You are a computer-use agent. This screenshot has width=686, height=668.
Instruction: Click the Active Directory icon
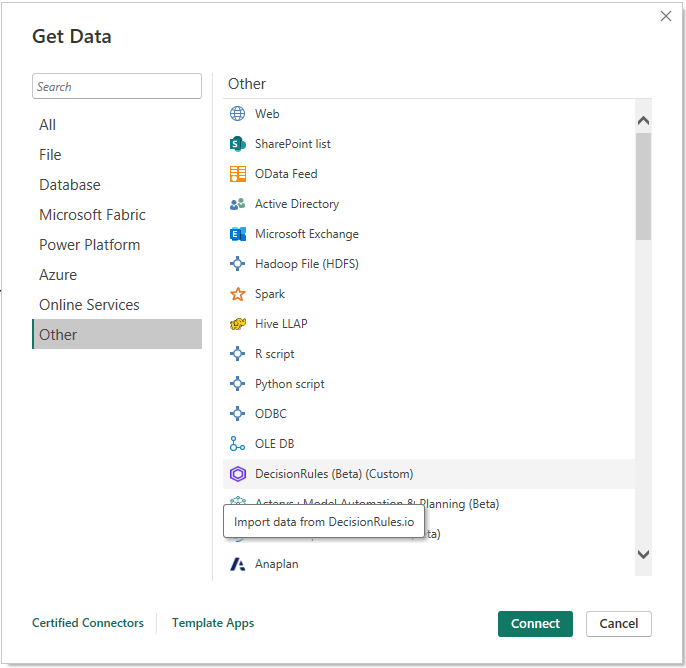(x=237, y=204)
